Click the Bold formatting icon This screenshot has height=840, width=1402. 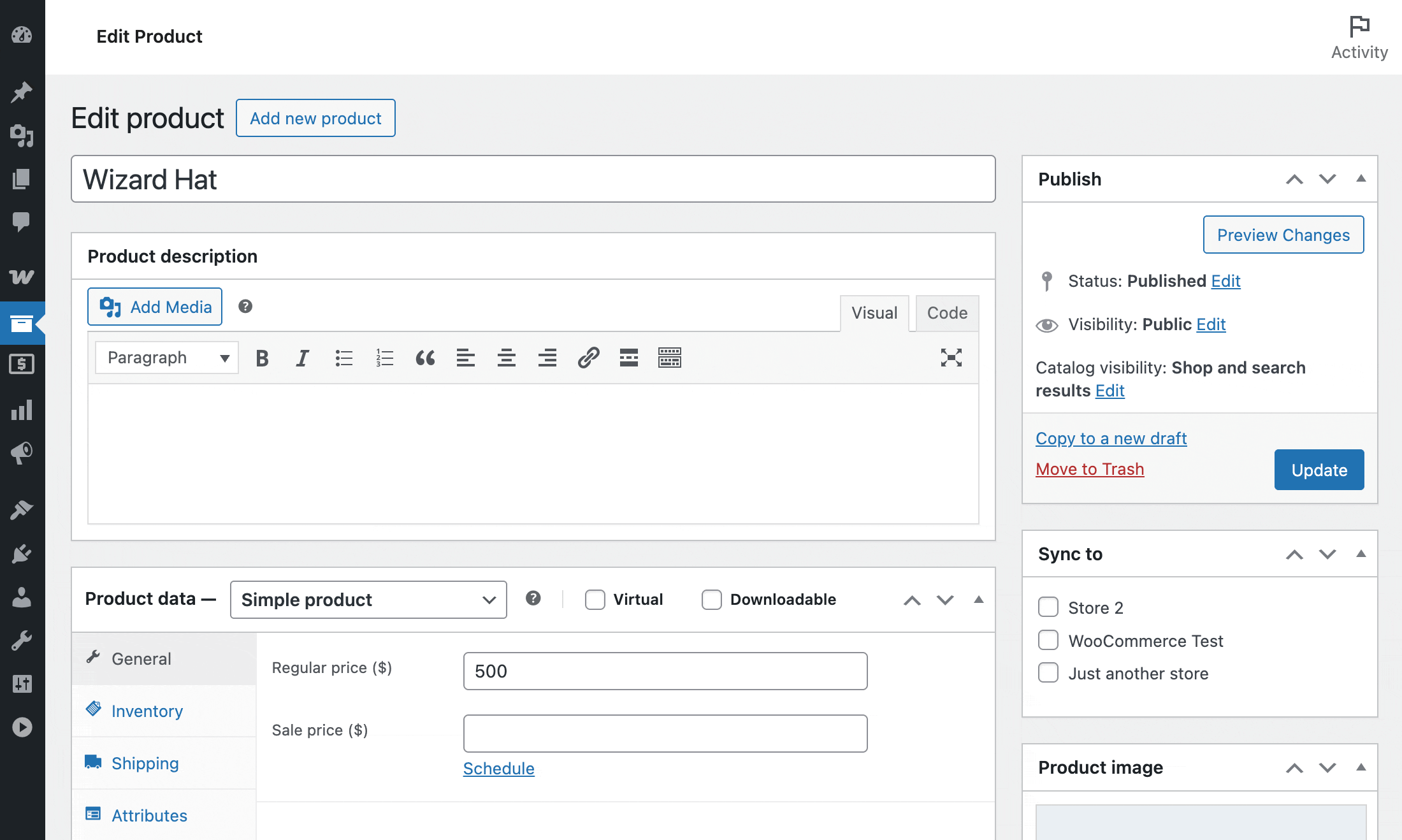(262, 358)
